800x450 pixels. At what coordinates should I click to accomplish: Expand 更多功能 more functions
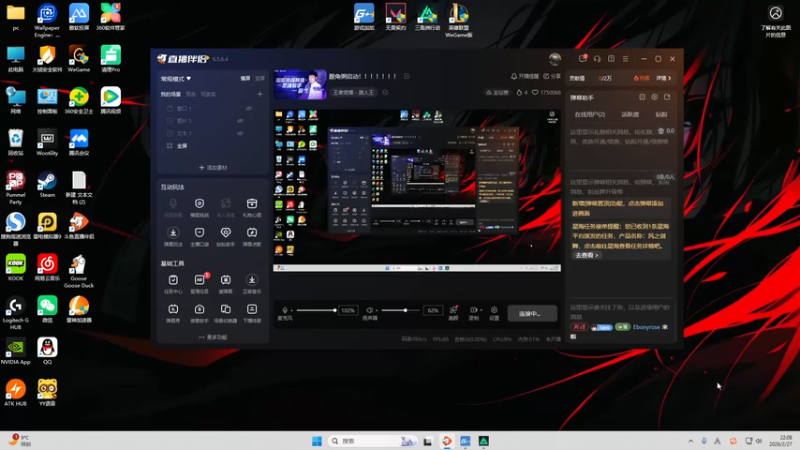(x=213, y=337)
